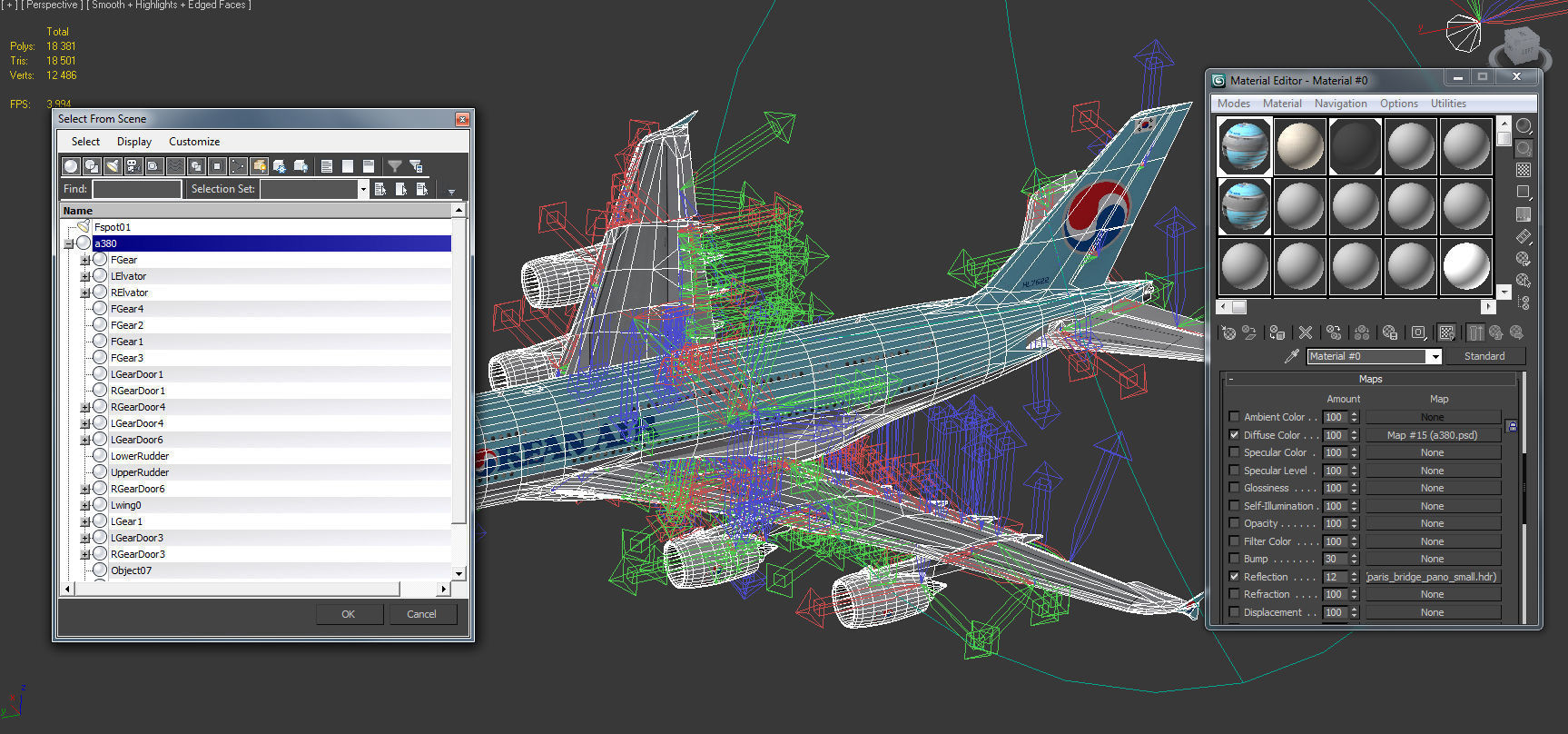Open Navigation menu in Material Editor
Viewport: 1568px width, 734px height.
[x=1340, y=104]
